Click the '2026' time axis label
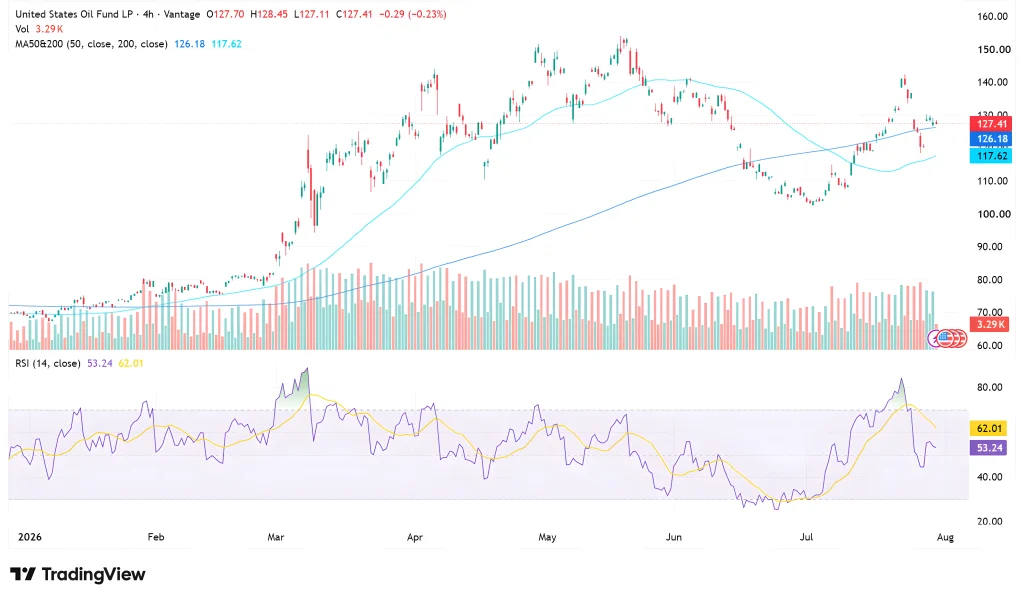Image resolution: width=1024 pixels, height=600 pixels. click(29, 537)
